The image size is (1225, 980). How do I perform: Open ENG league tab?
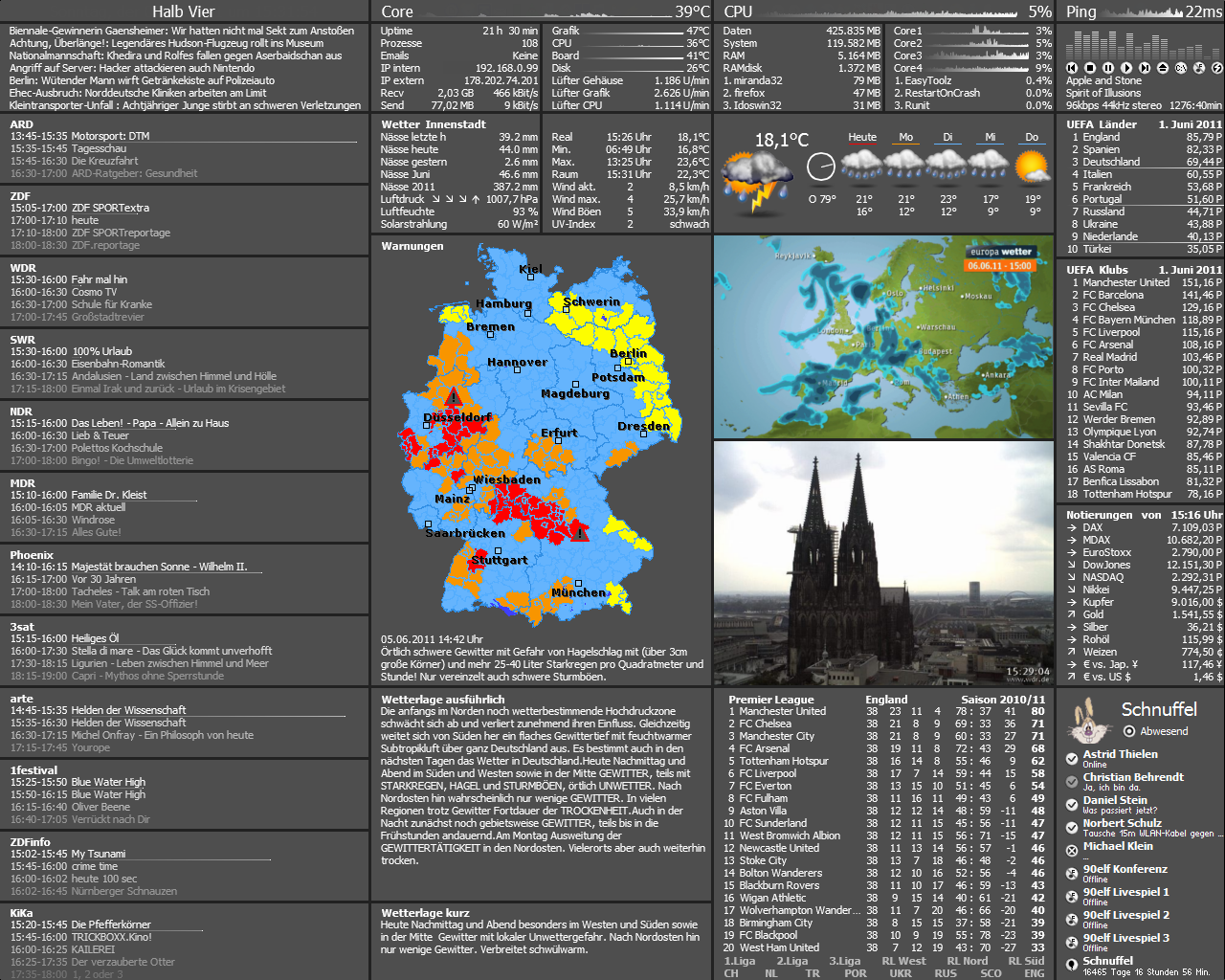(x=1034, y=973)
